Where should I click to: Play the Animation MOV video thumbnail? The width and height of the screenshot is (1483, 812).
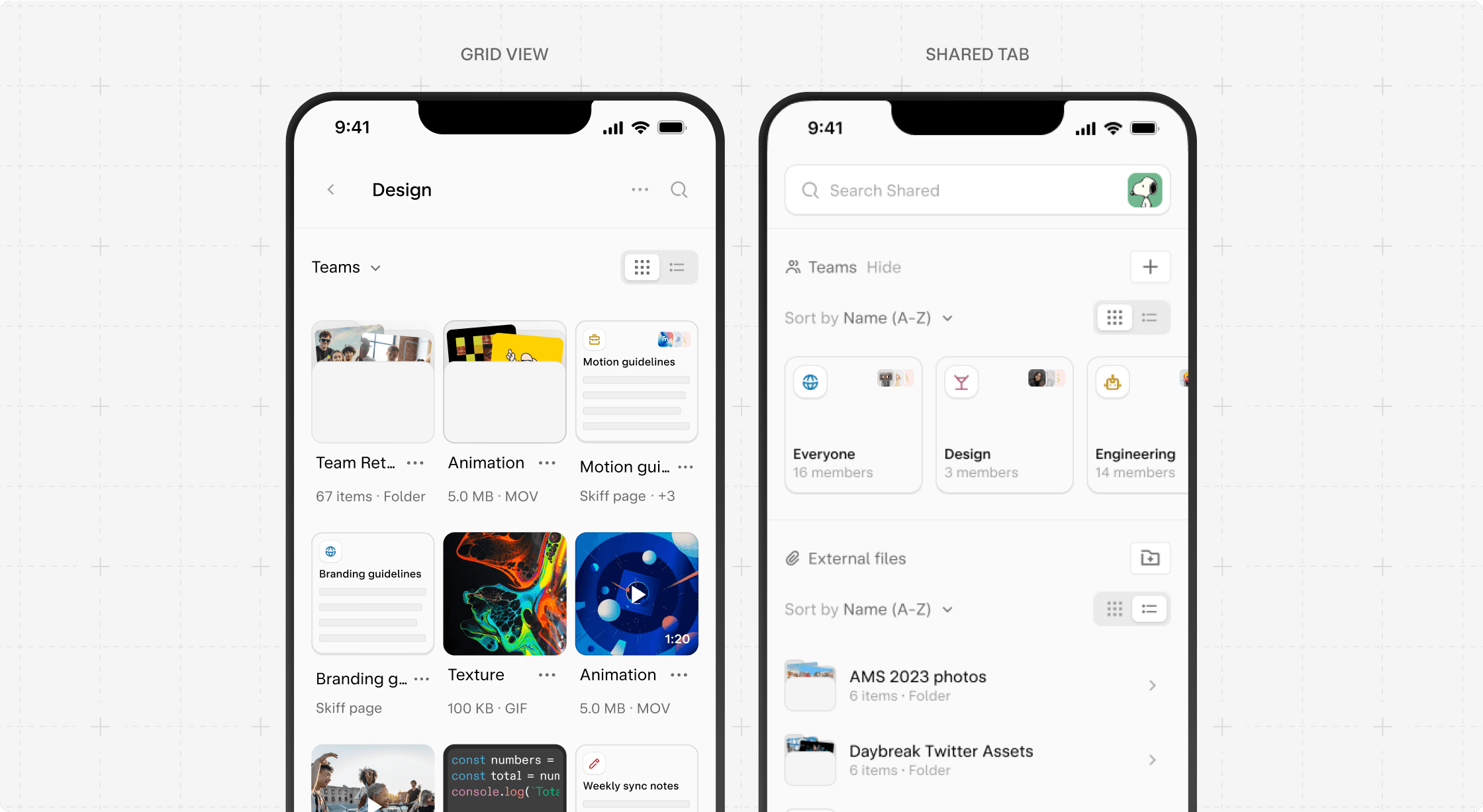(636, 593)
